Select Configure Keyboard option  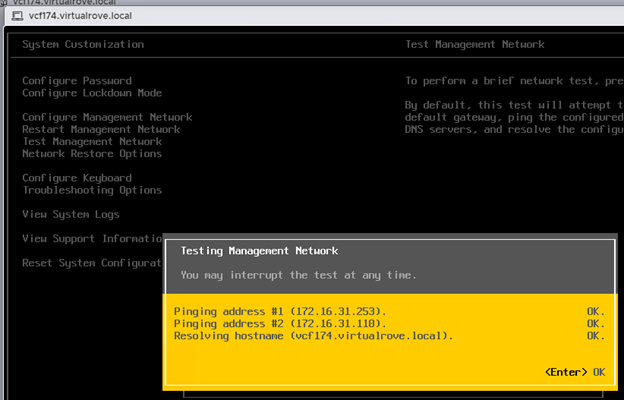[77, 178]
